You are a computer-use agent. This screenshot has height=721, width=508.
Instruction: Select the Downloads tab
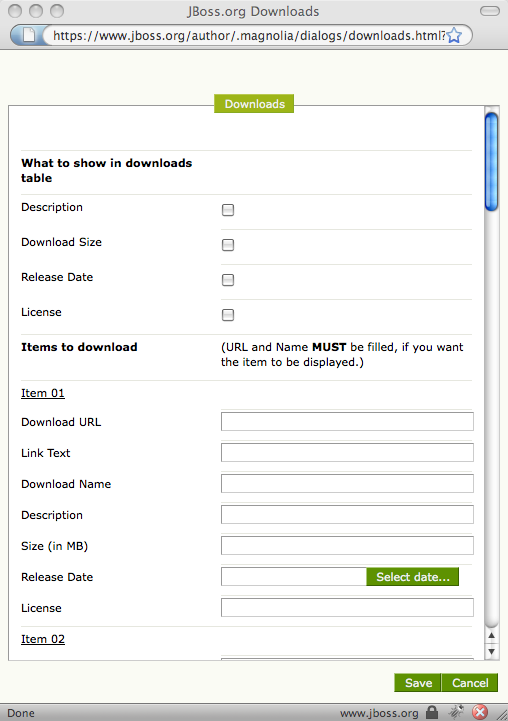[x=254, y=104]
